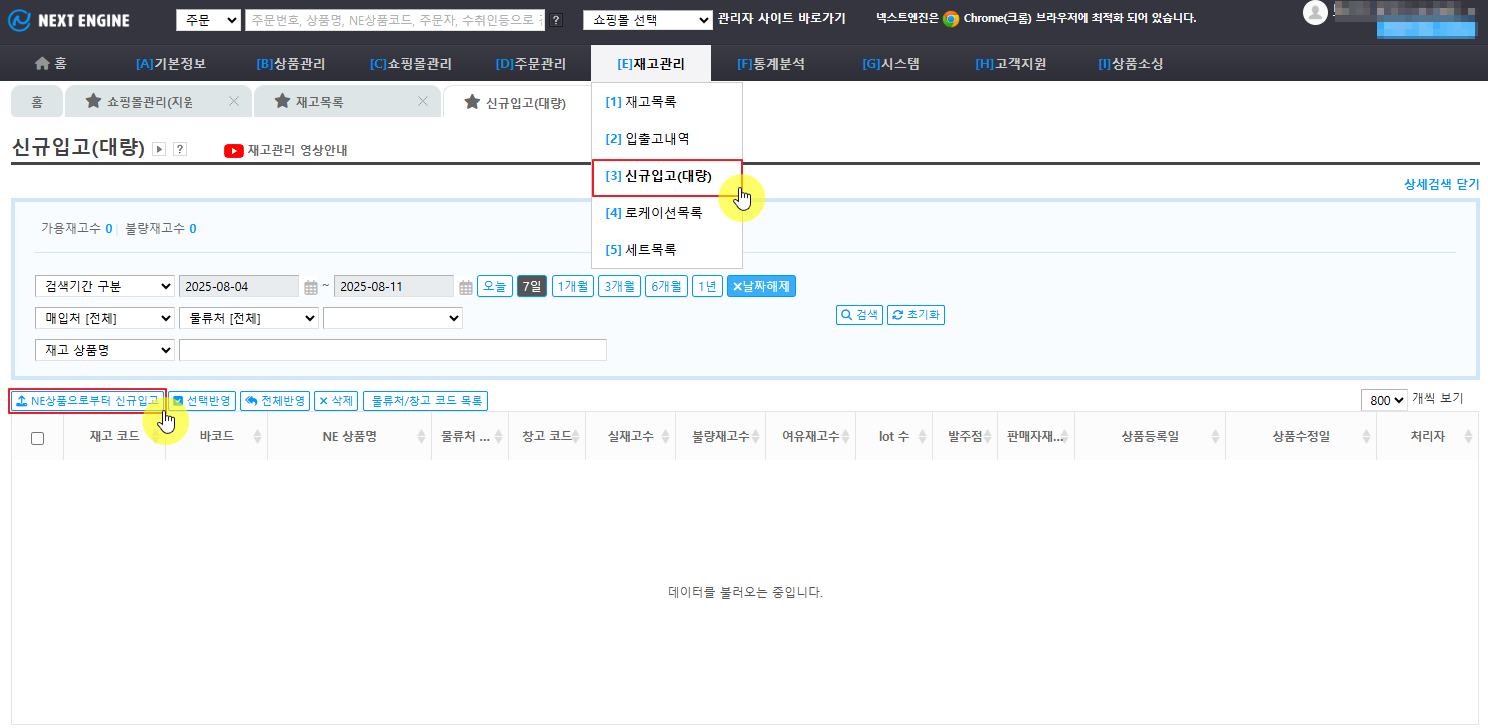Close the 쇼핑몰관리 tab with its X
Screen dimensions: 1488x728
click(x=233, y=101)
